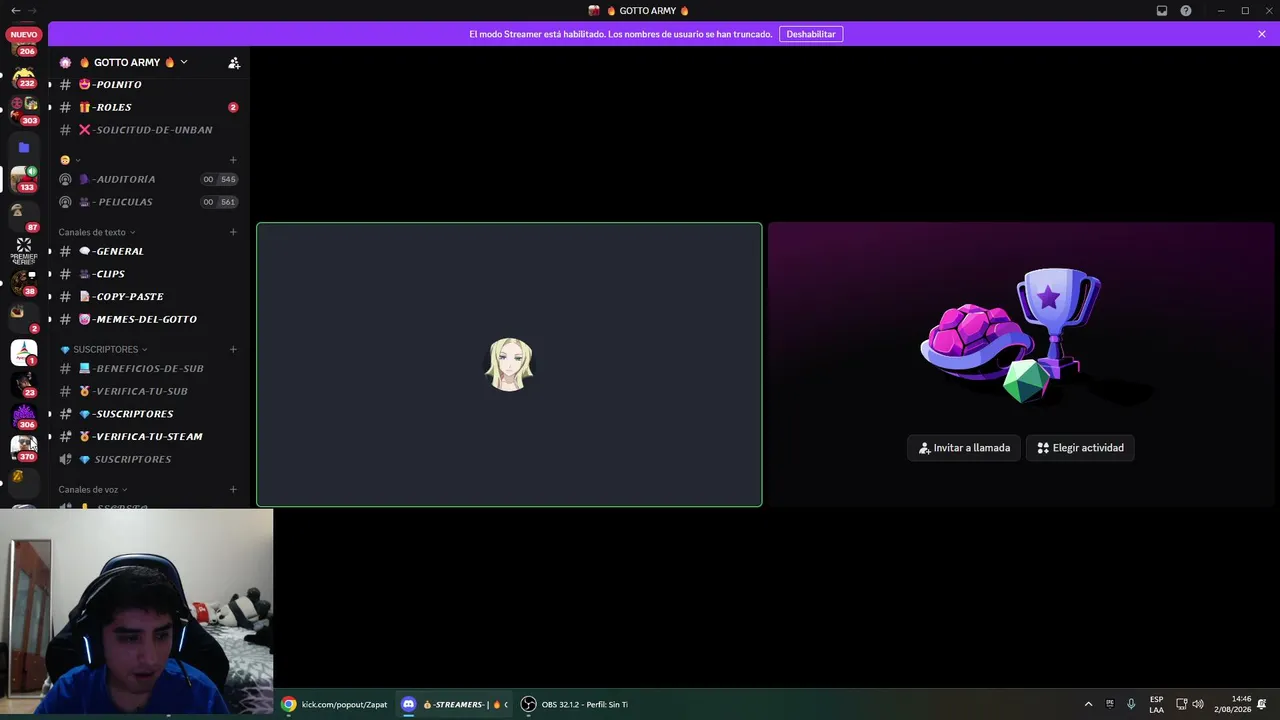This screenshot has height=720, width=1280.
Task: Join the PELICULAS stage channel
Action: click(146, 202)
